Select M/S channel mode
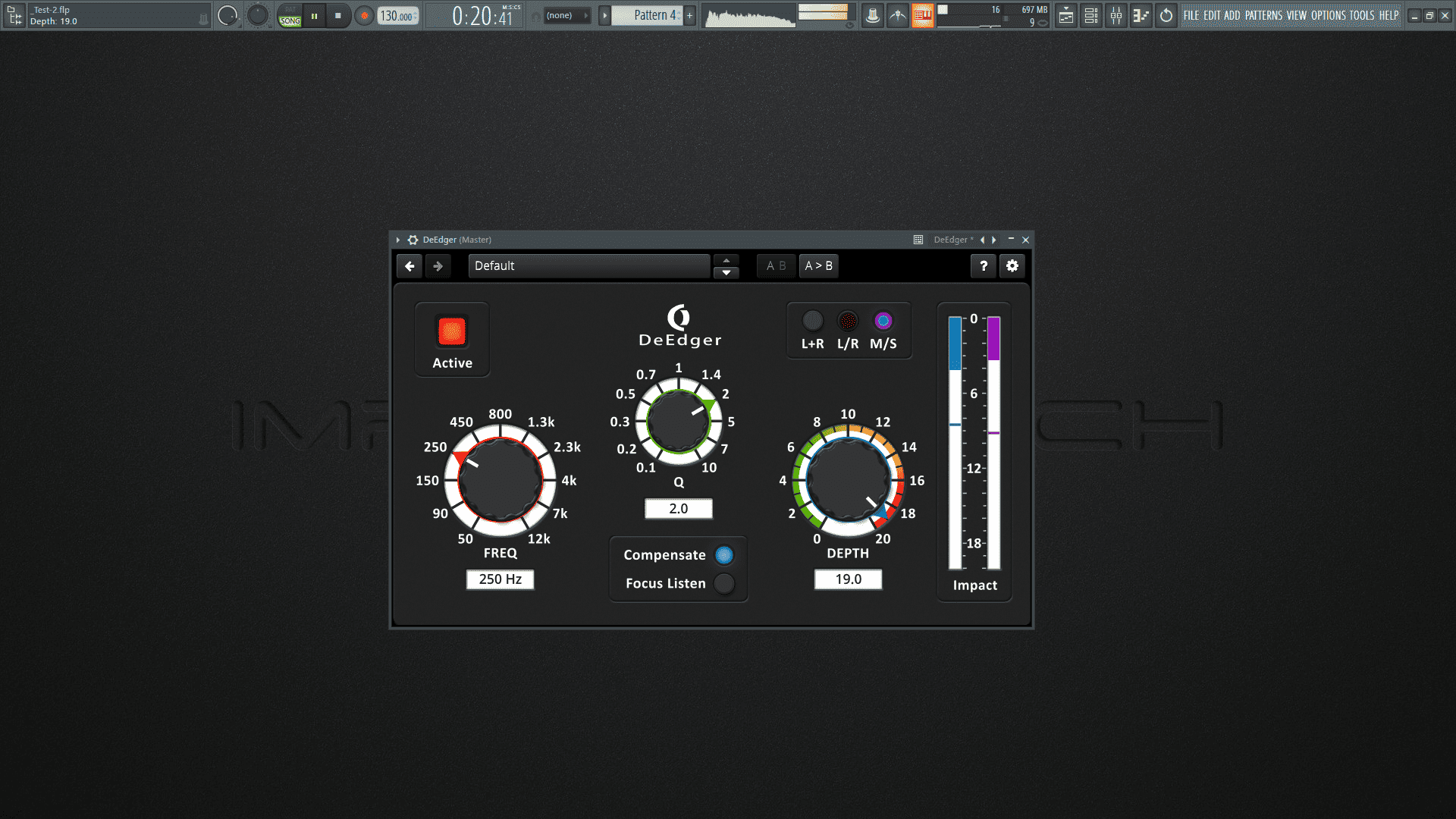The width and height of the screenshot is (1456, 819). pyautogui.click(x=883, y=321)
